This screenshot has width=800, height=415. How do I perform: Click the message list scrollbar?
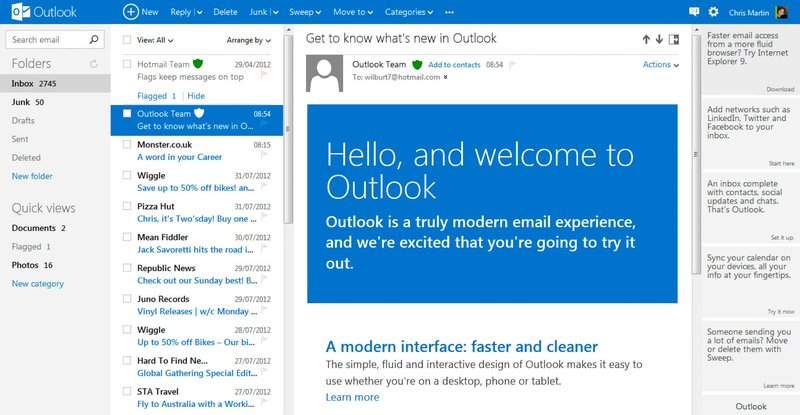[288, 128]
